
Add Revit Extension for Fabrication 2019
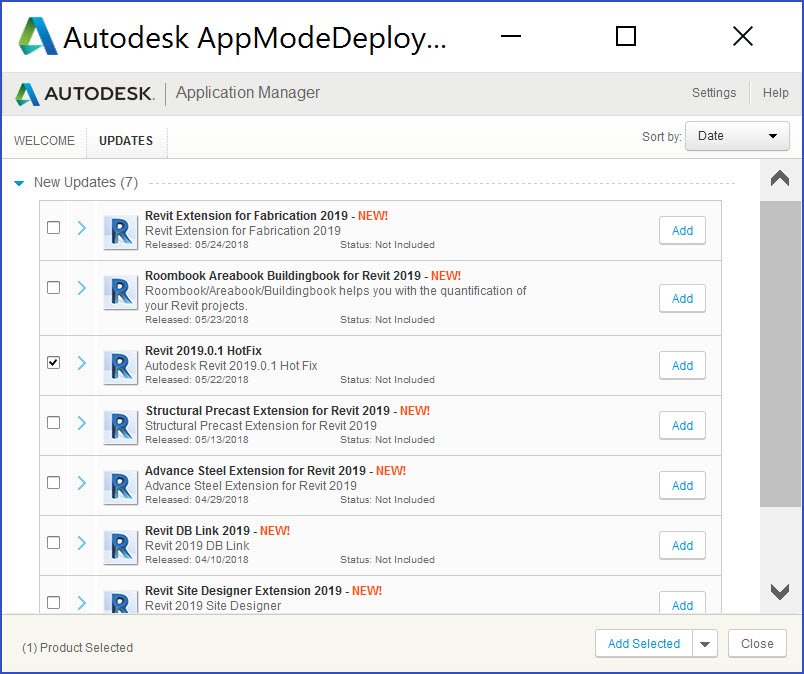(682, 231)
